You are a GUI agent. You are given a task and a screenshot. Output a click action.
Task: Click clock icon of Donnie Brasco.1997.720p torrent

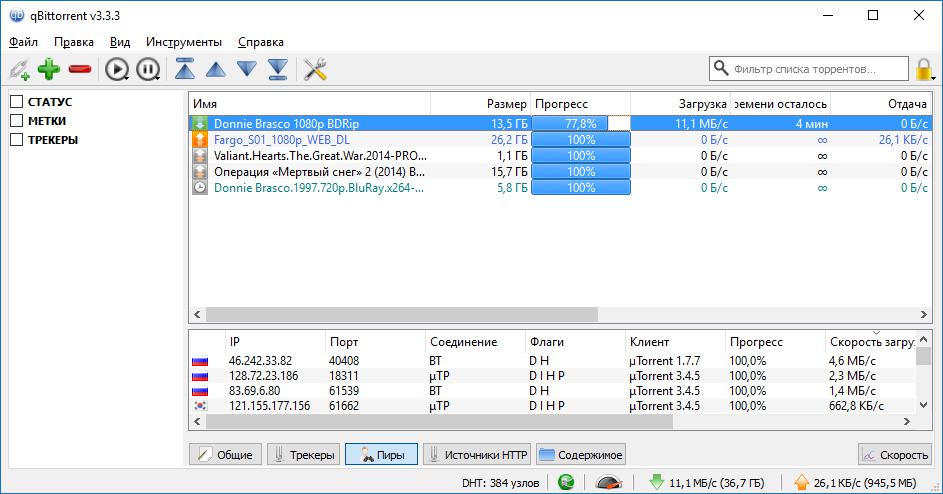[x=200, y=187]
